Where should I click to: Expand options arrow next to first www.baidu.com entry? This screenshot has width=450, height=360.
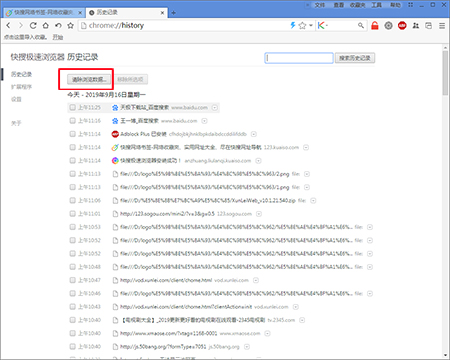click(x=215, y=107)
